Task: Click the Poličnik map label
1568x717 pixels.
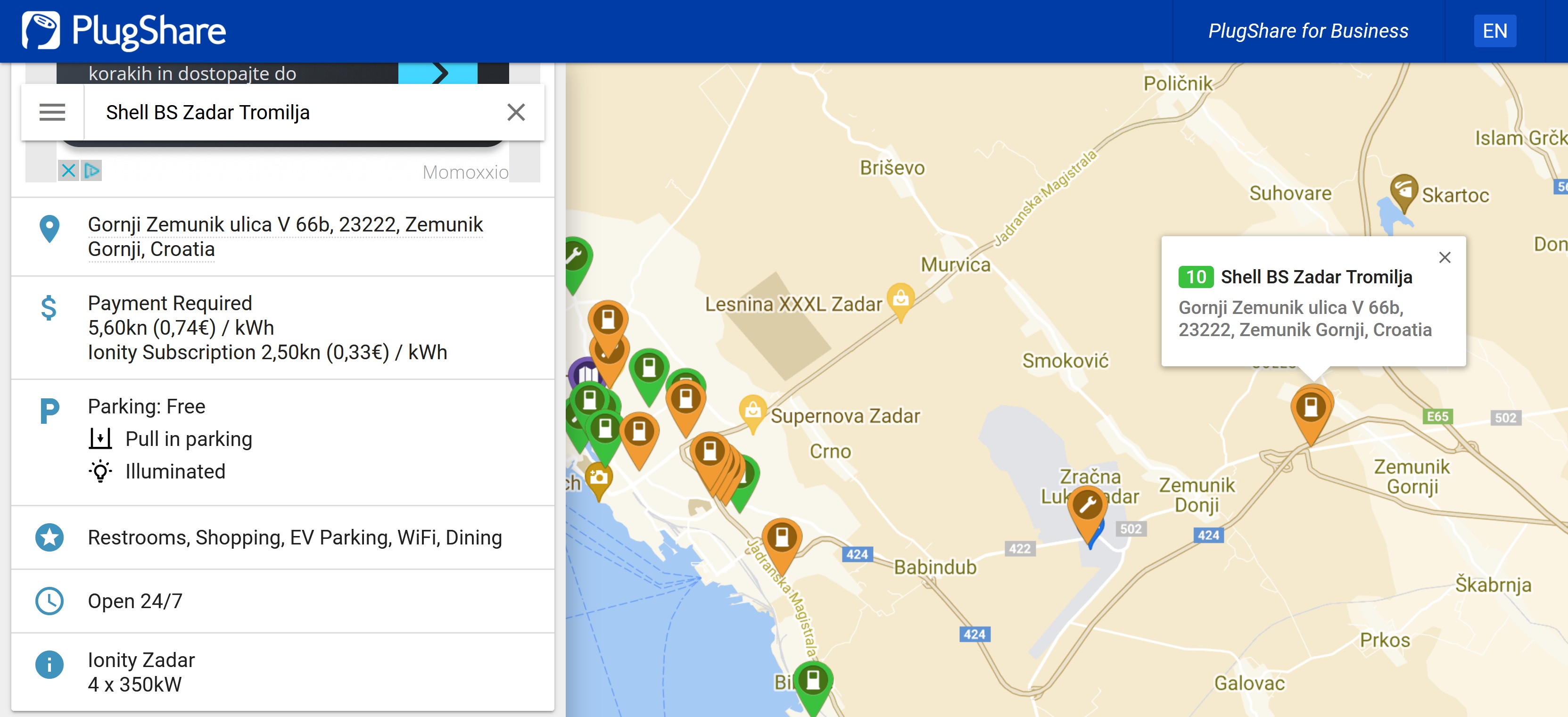Action: (1178, 83)
